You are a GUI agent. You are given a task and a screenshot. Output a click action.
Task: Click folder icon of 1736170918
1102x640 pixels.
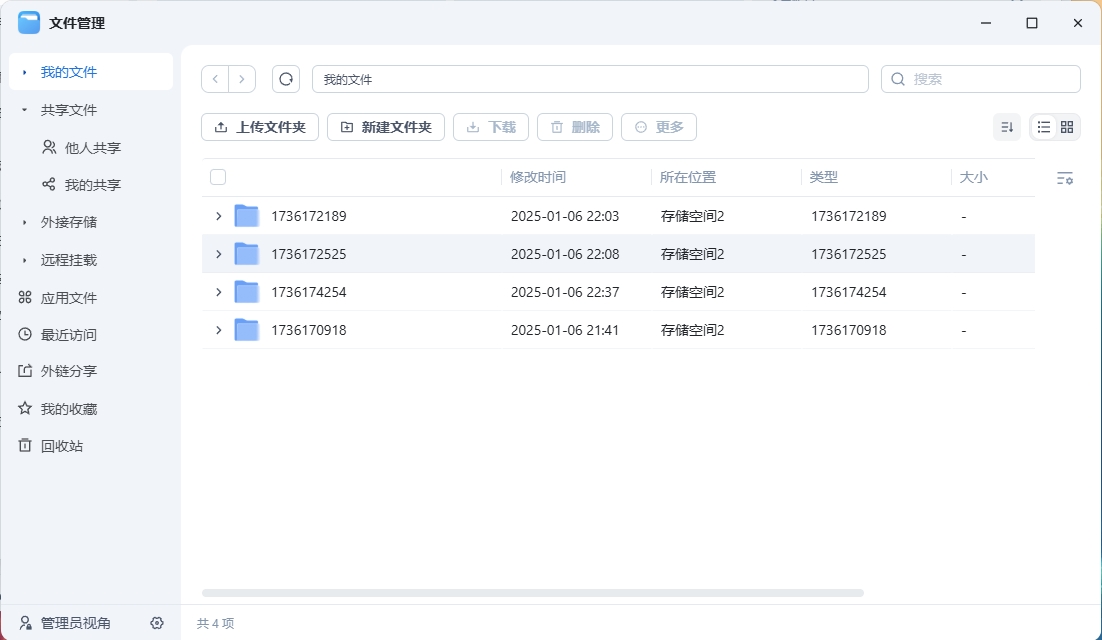pyautogui.click(x=247, y=329)
